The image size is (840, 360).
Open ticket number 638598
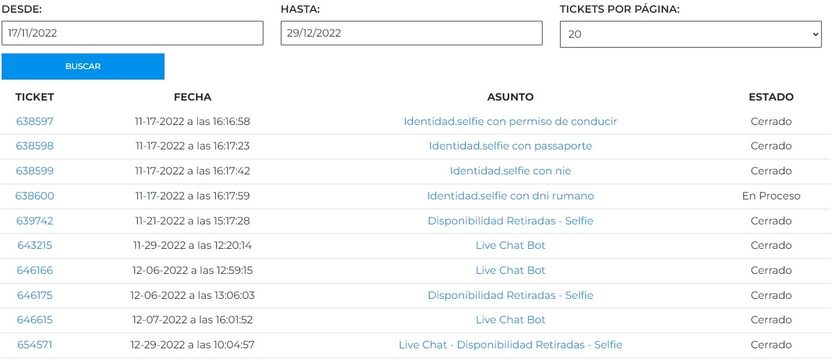[x=35, y=146]
